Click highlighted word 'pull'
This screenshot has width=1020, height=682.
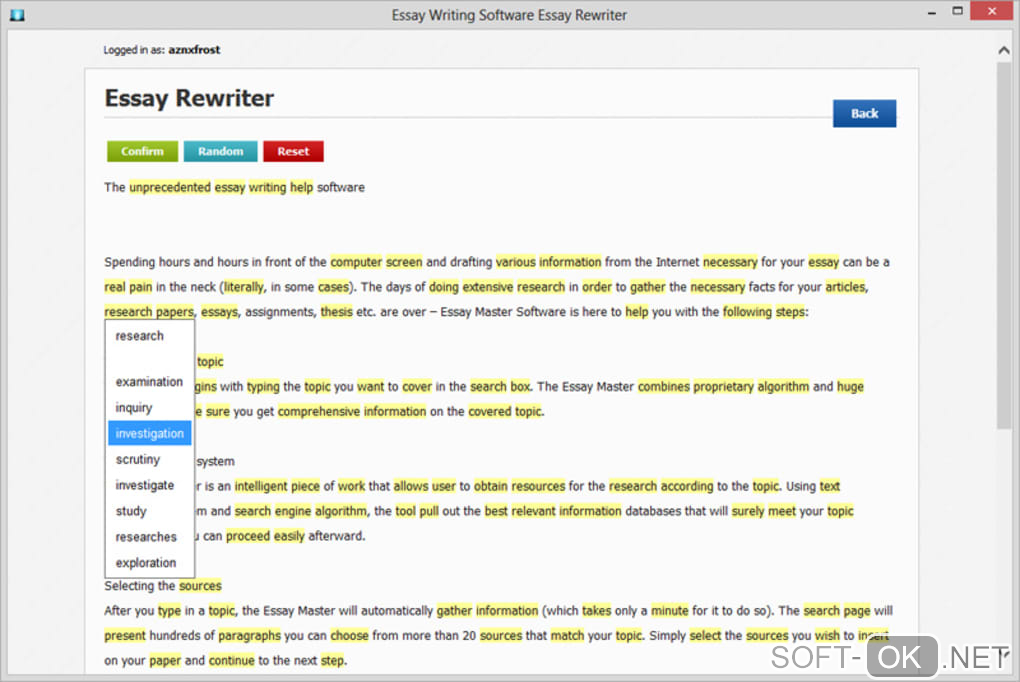429,511
